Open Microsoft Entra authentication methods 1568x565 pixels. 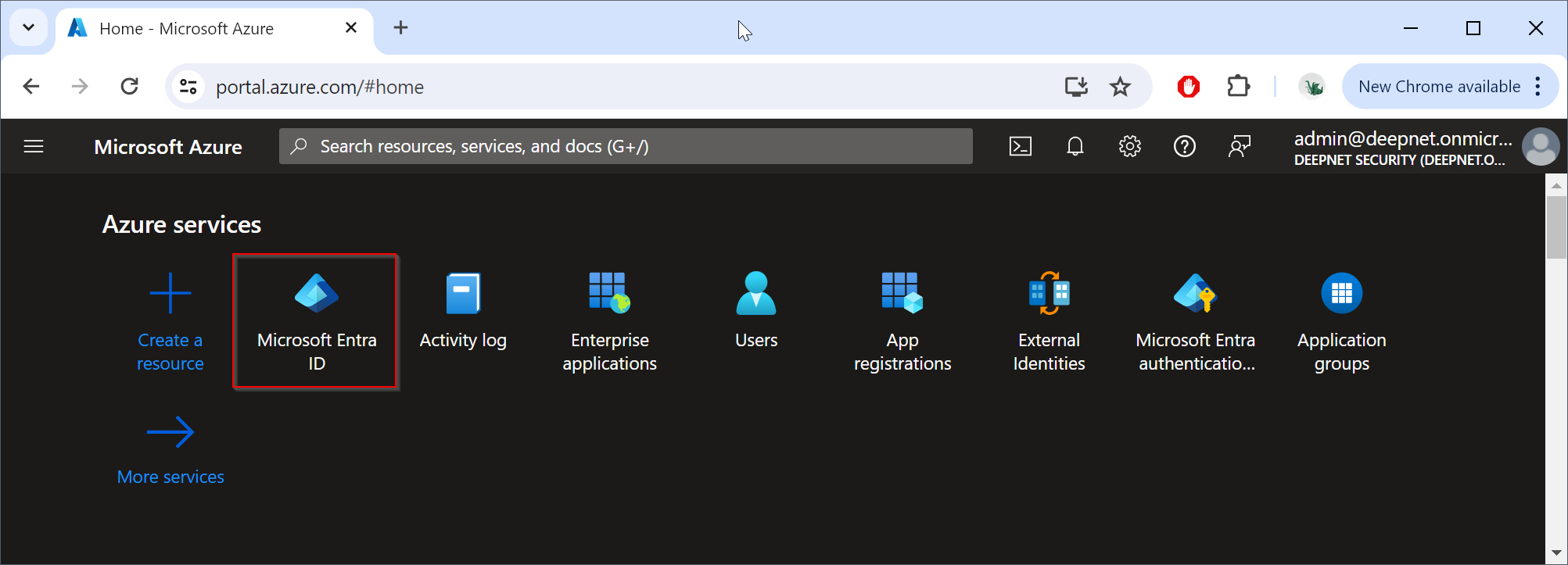1195,320
